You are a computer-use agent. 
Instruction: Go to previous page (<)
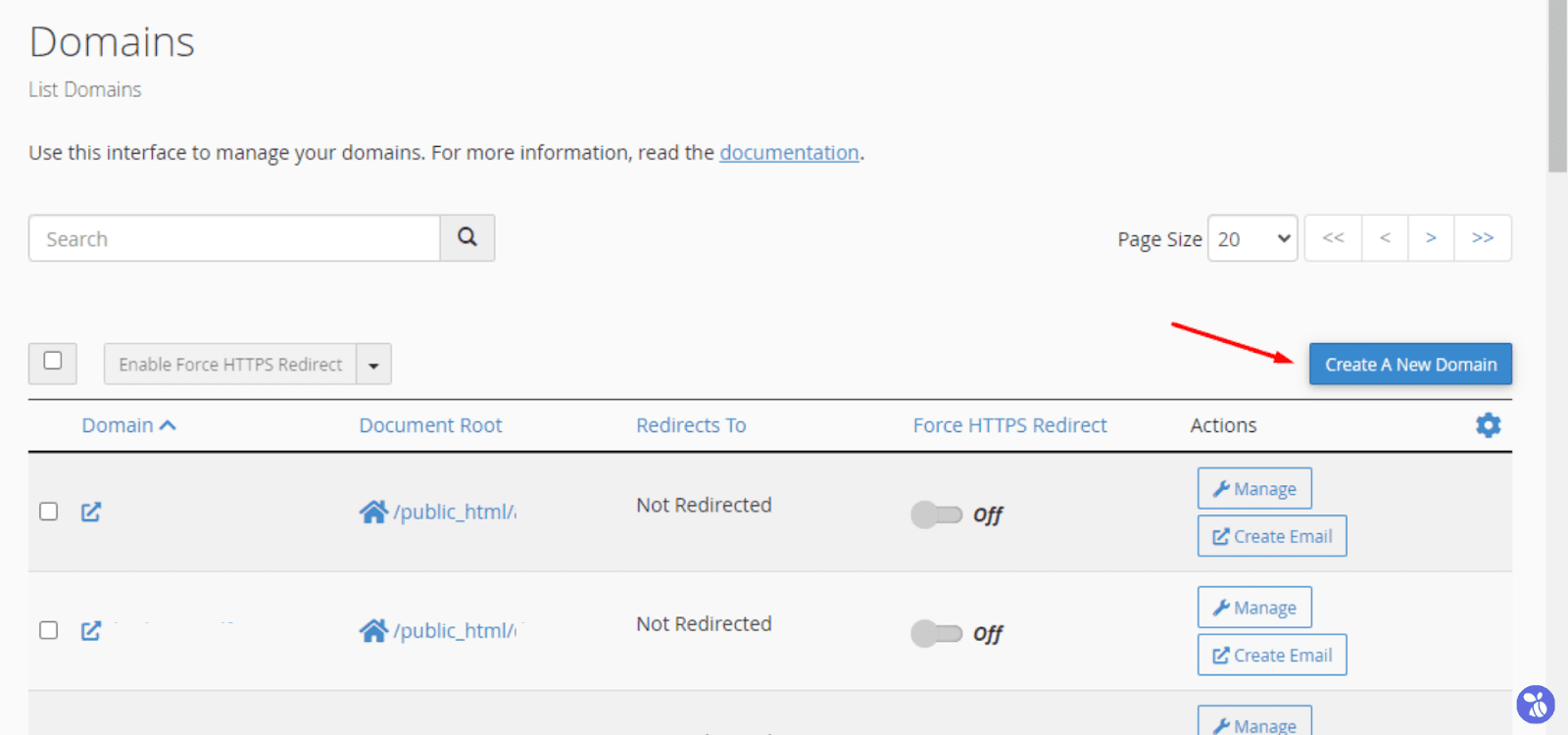coord(1385,238)
